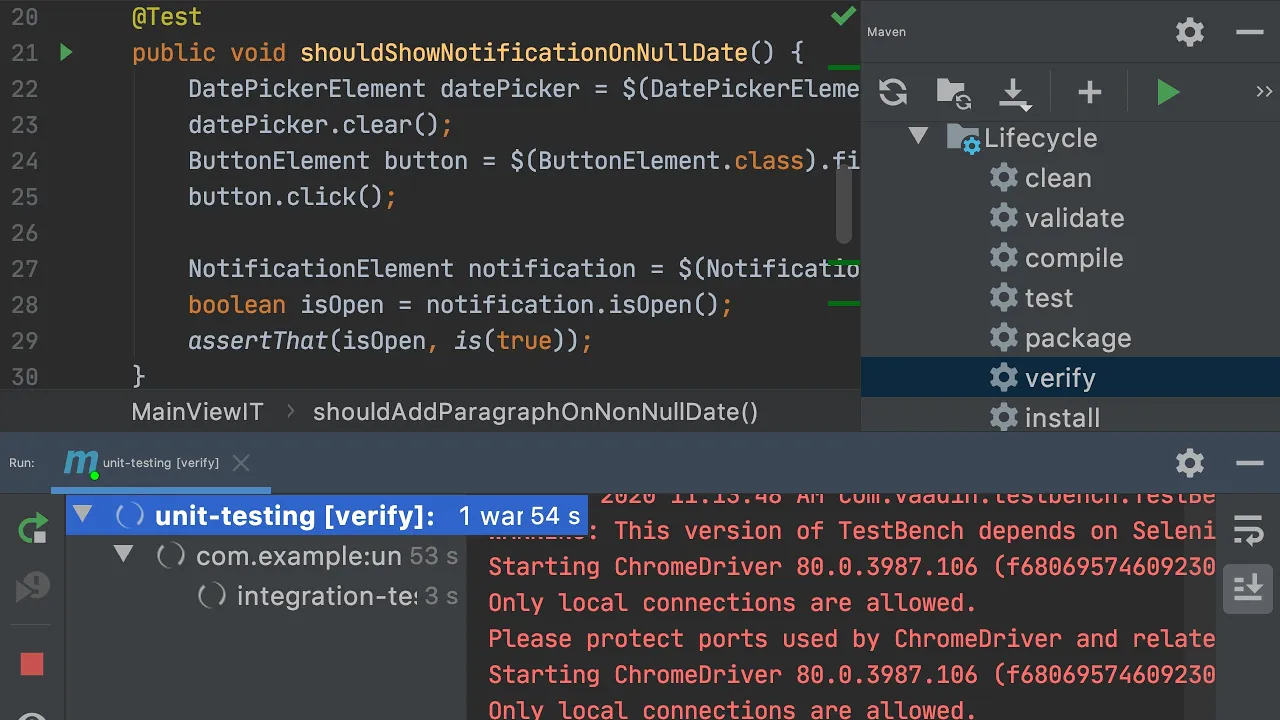
Task: Run Maven build with green play icon
Action: [1167, 93]
